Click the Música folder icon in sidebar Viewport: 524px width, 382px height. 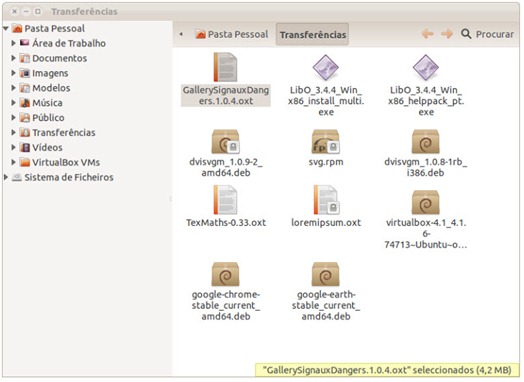(x=24, y=103)
